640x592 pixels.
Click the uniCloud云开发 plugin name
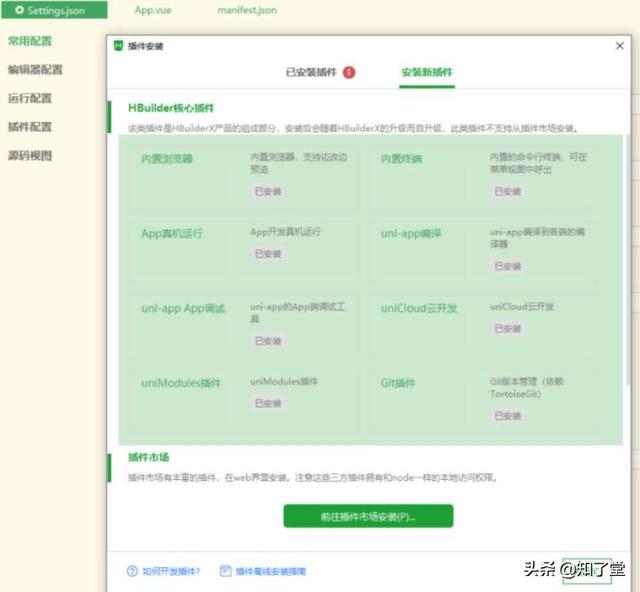[419, 308]
